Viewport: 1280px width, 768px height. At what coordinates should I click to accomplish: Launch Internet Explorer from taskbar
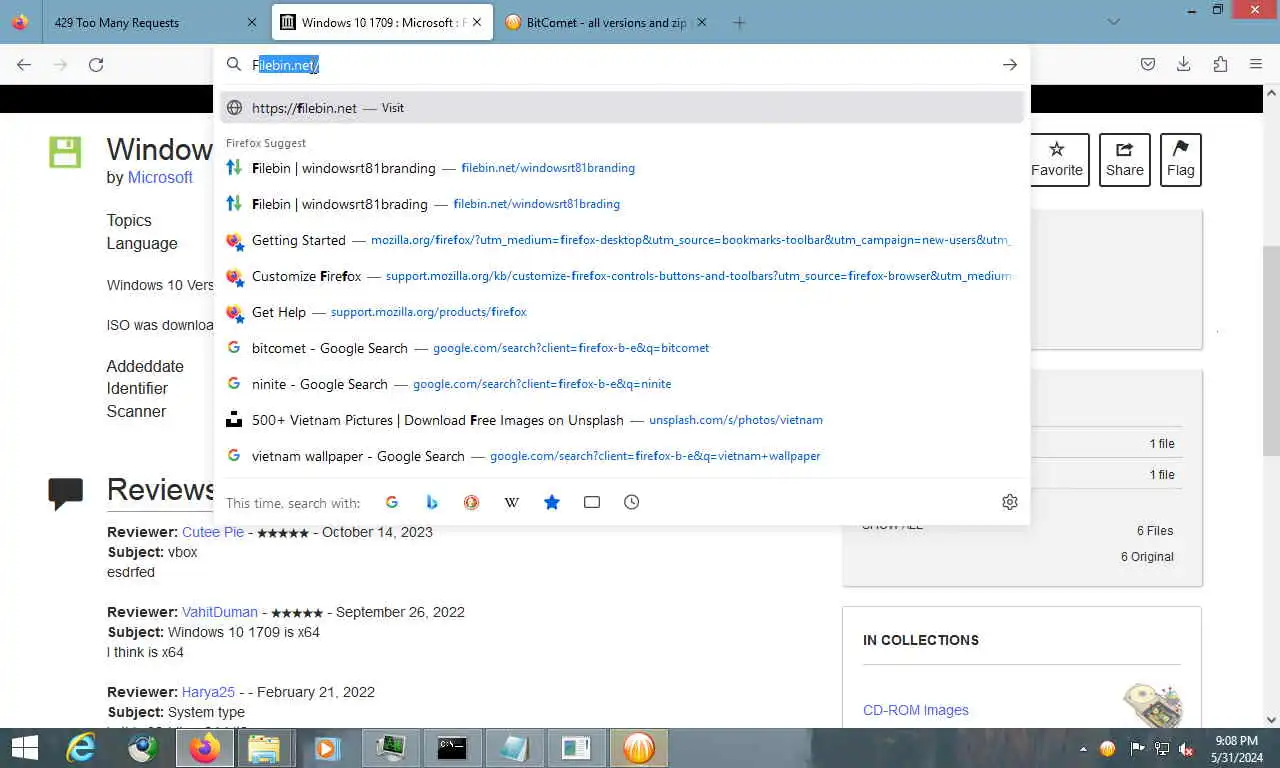[80, 748]
